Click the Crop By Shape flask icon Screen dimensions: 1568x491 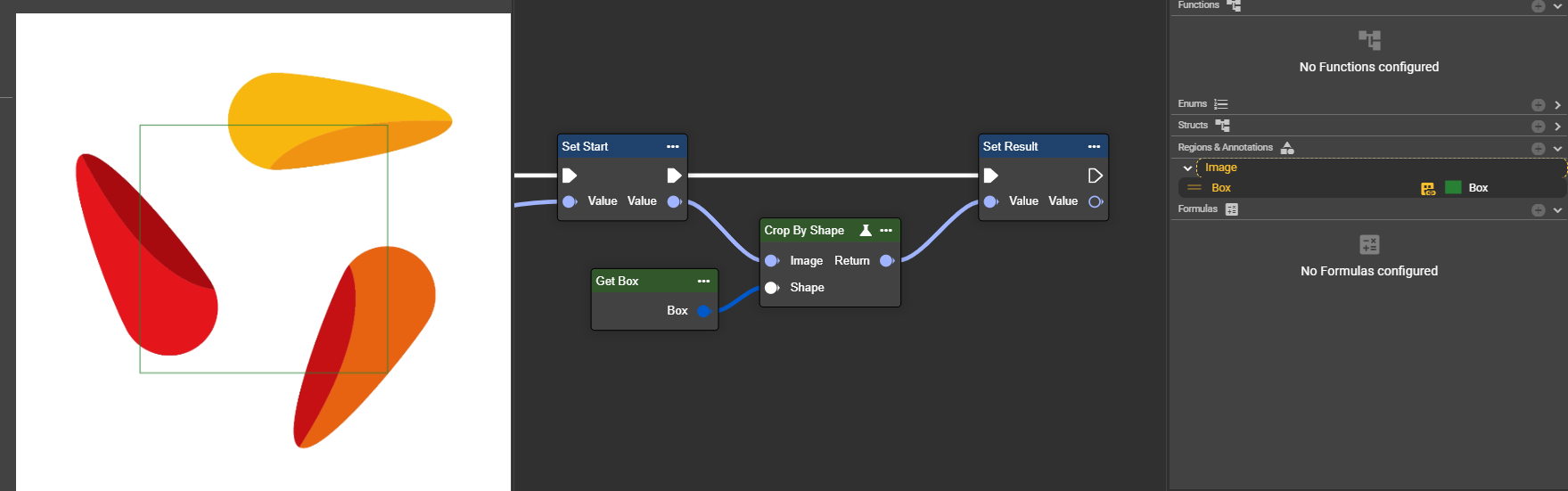[865, 231]
